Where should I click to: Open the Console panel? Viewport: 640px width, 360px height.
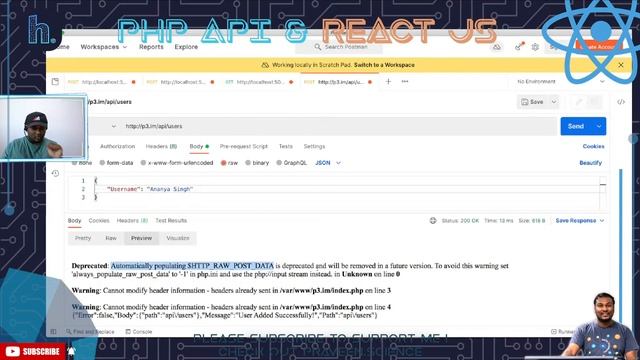139,332
